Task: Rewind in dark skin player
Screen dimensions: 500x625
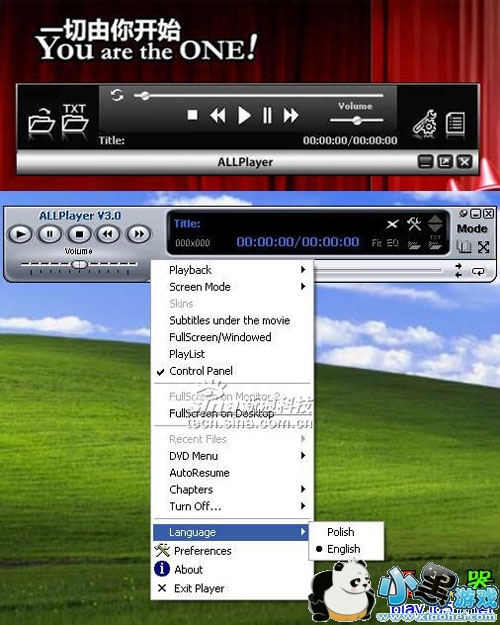Action: point(217,116)
